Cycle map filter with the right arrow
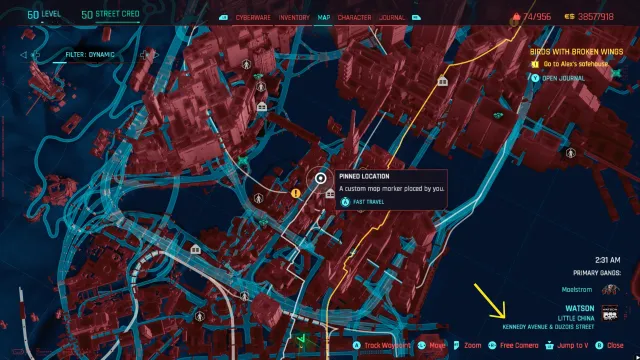The height and width of the screenshot is (360, 640). (156, 55)
